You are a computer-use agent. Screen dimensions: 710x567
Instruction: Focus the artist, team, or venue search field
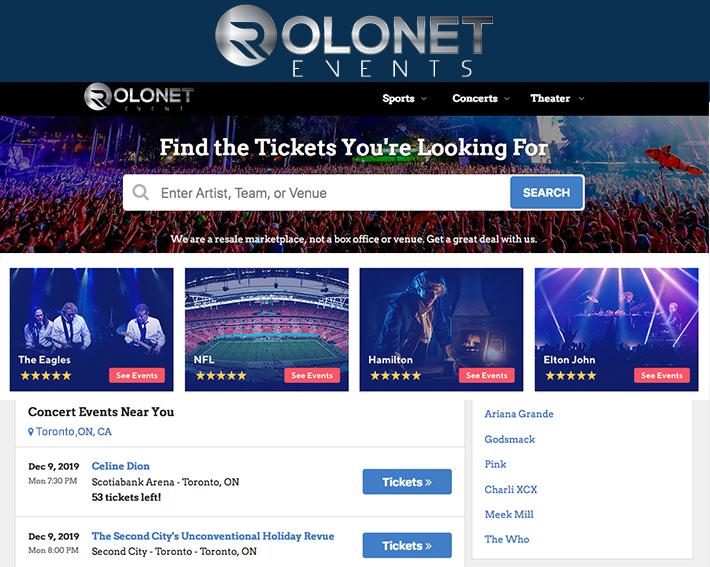tap(330, 193)
